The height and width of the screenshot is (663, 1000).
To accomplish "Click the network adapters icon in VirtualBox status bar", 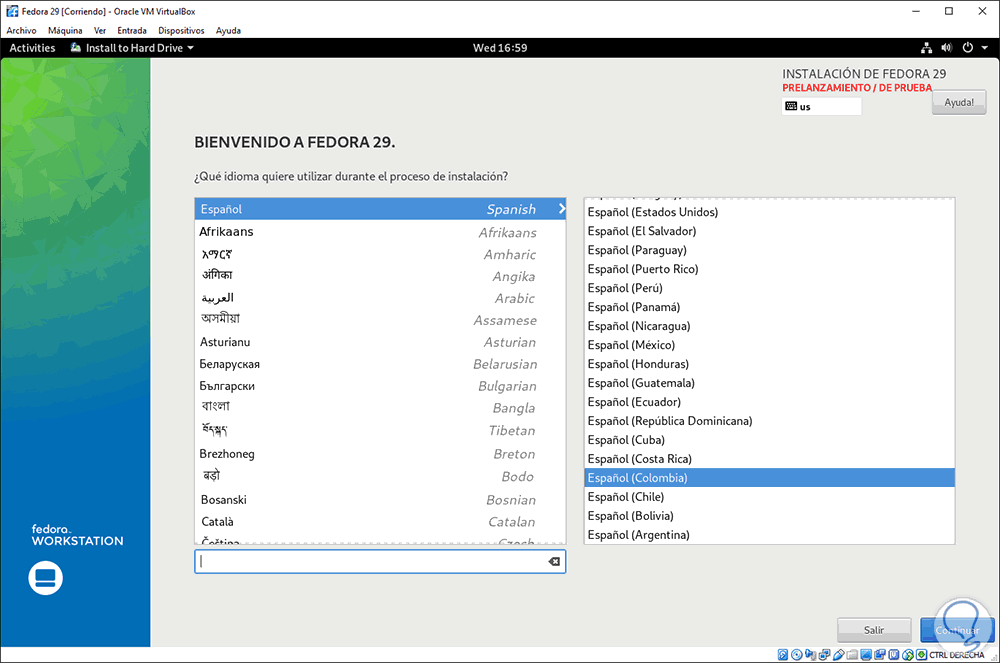I will [x=825, y=655].
